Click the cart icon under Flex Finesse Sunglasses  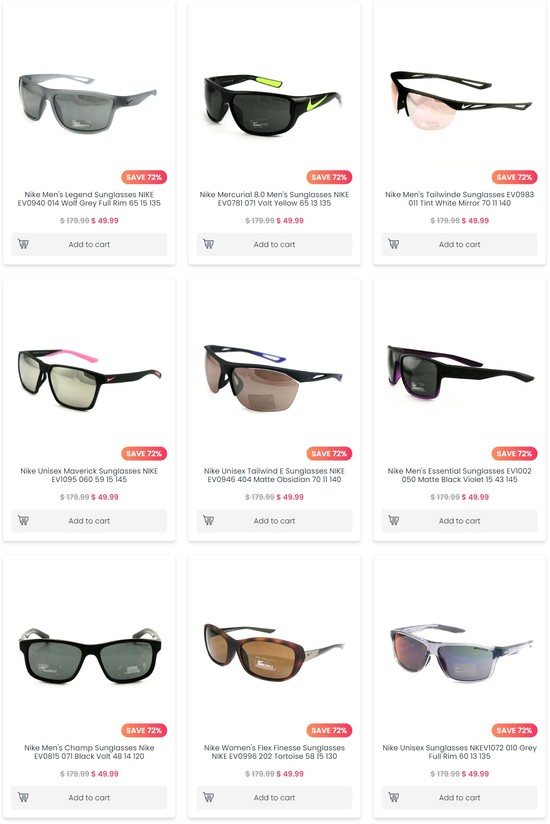point(209,797)
